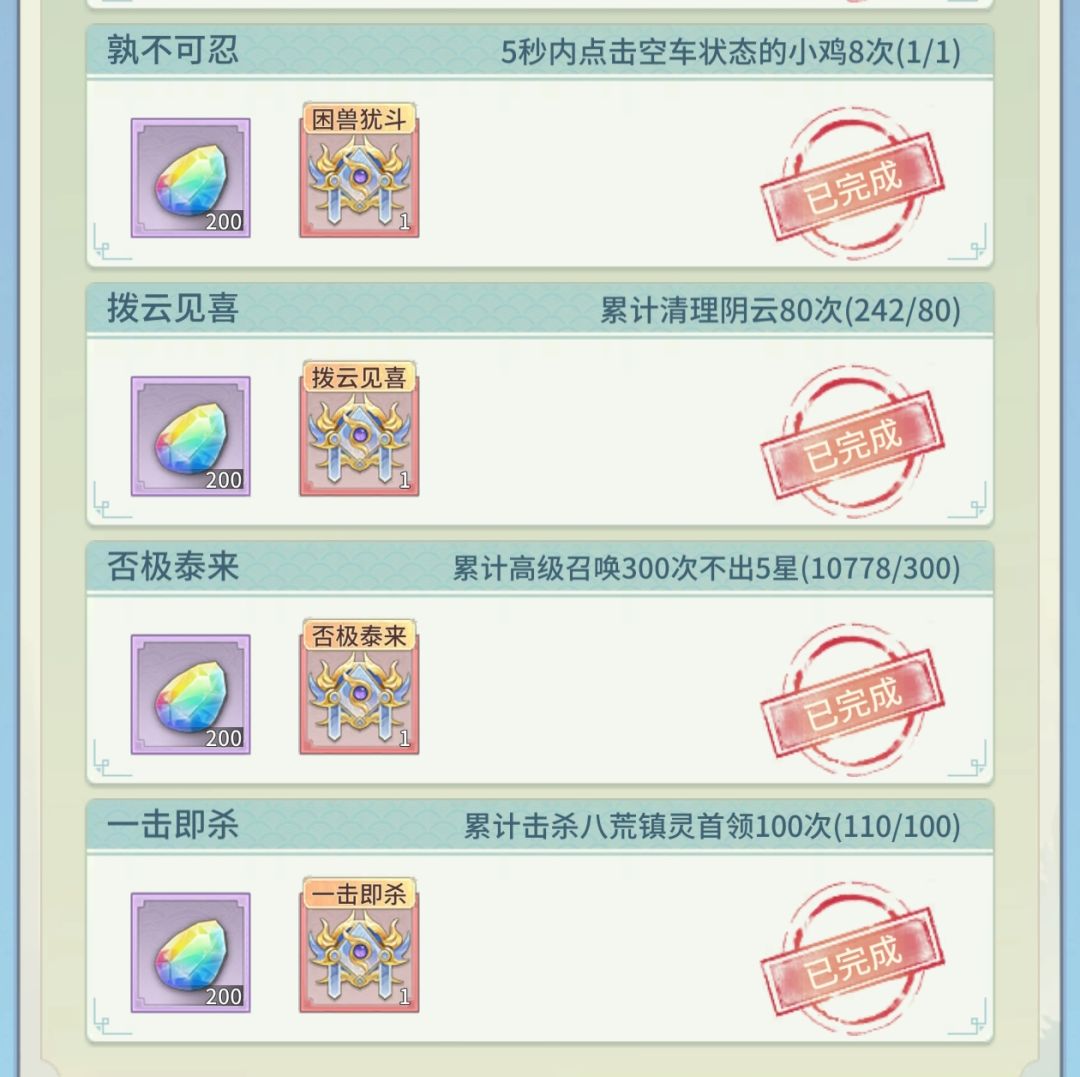Image resolution: width=1080 pixels, height=1077 pixels.
Task: Tap the rainbow gem reward under 孰不可忍
Action: [191, 178]
